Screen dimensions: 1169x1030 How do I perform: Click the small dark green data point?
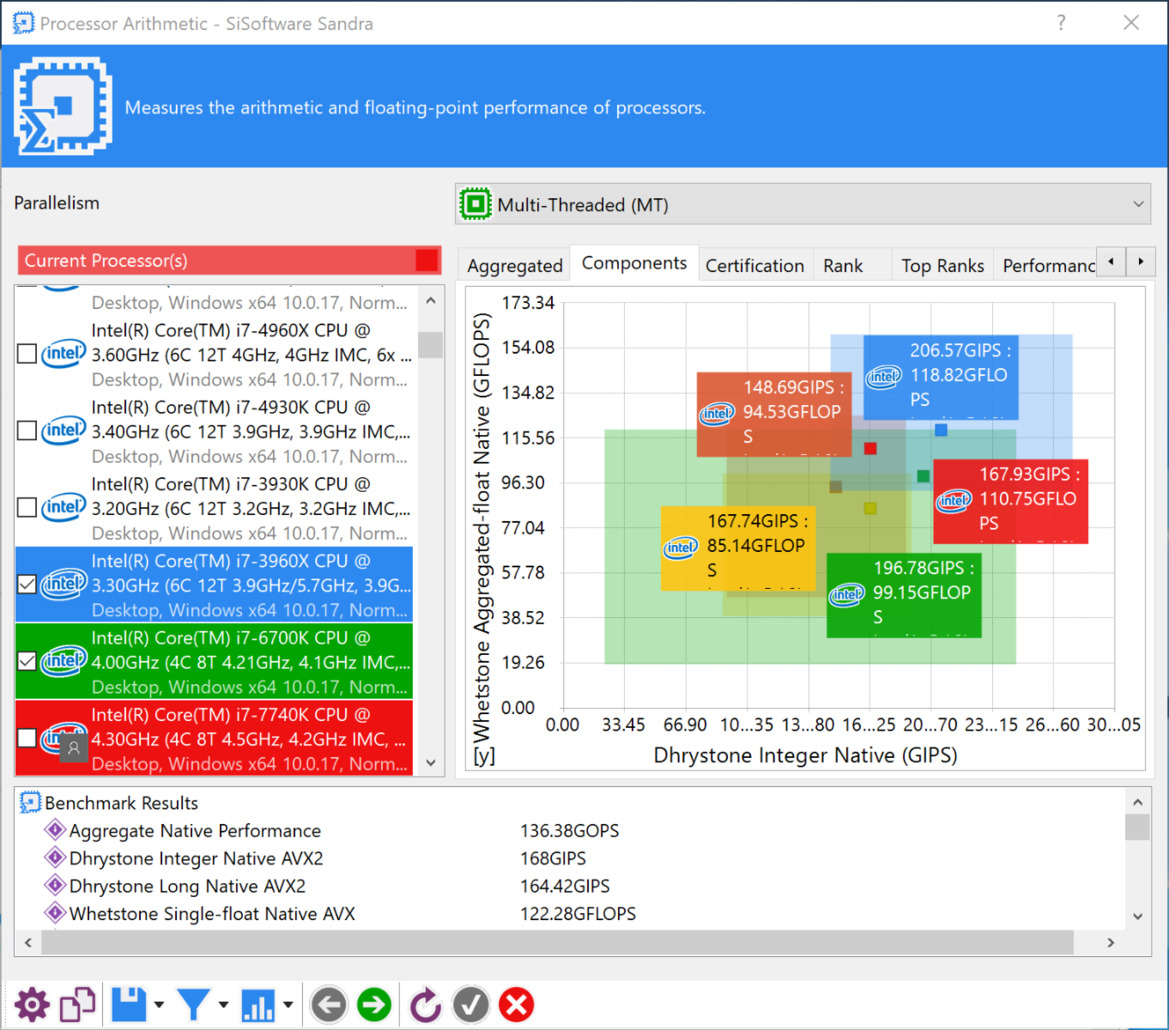point(923,475)
